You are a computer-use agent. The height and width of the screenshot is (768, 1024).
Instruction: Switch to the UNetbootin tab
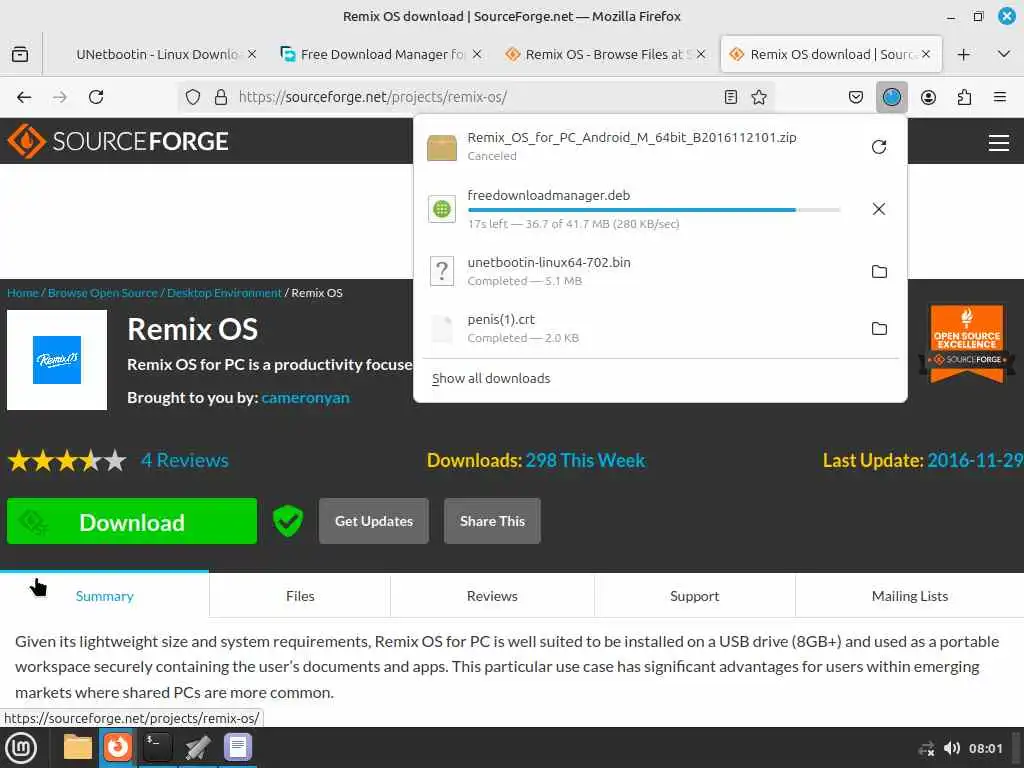coord(157,54)
